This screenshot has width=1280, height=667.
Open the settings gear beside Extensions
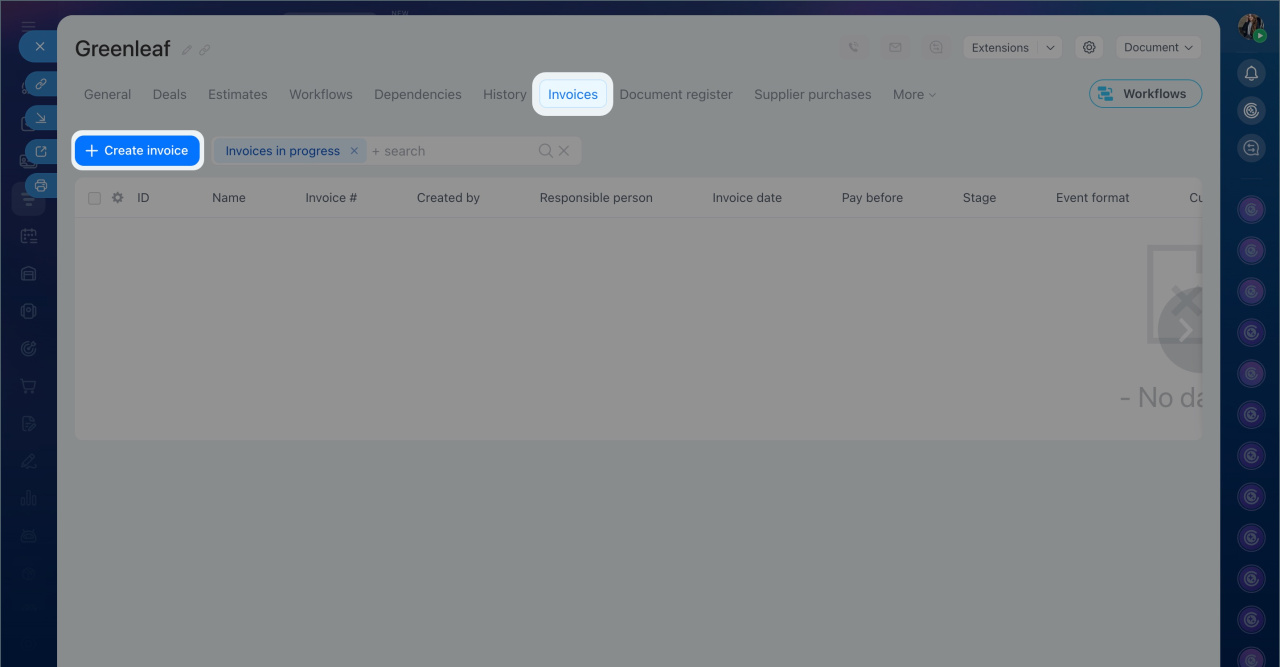pos(1089,47)
